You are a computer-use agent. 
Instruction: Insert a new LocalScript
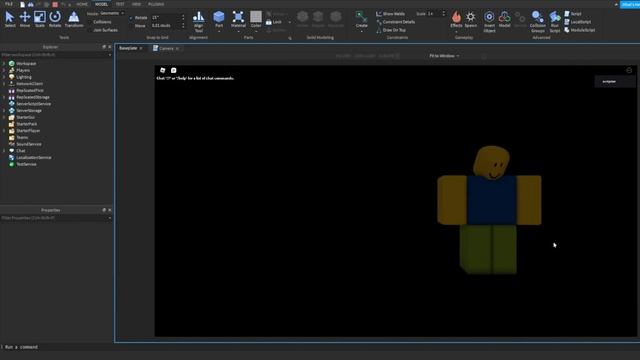click(577, 22)
